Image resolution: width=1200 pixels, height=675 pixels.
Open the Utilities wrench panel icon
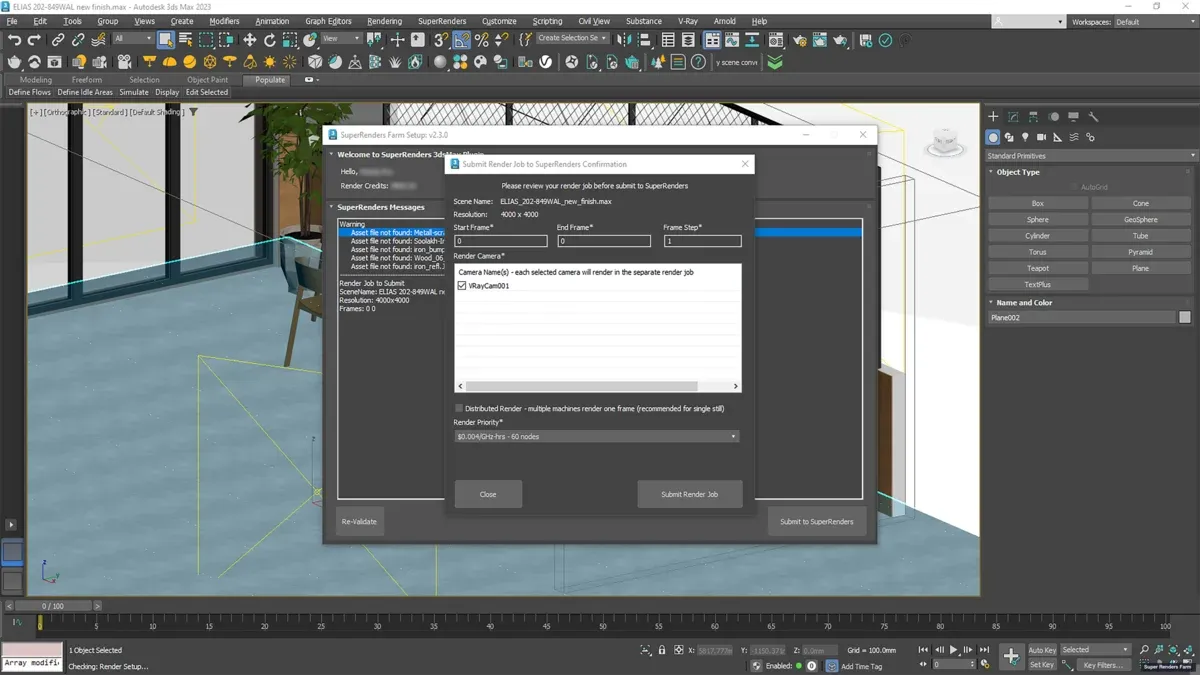tap(1093, 117)
